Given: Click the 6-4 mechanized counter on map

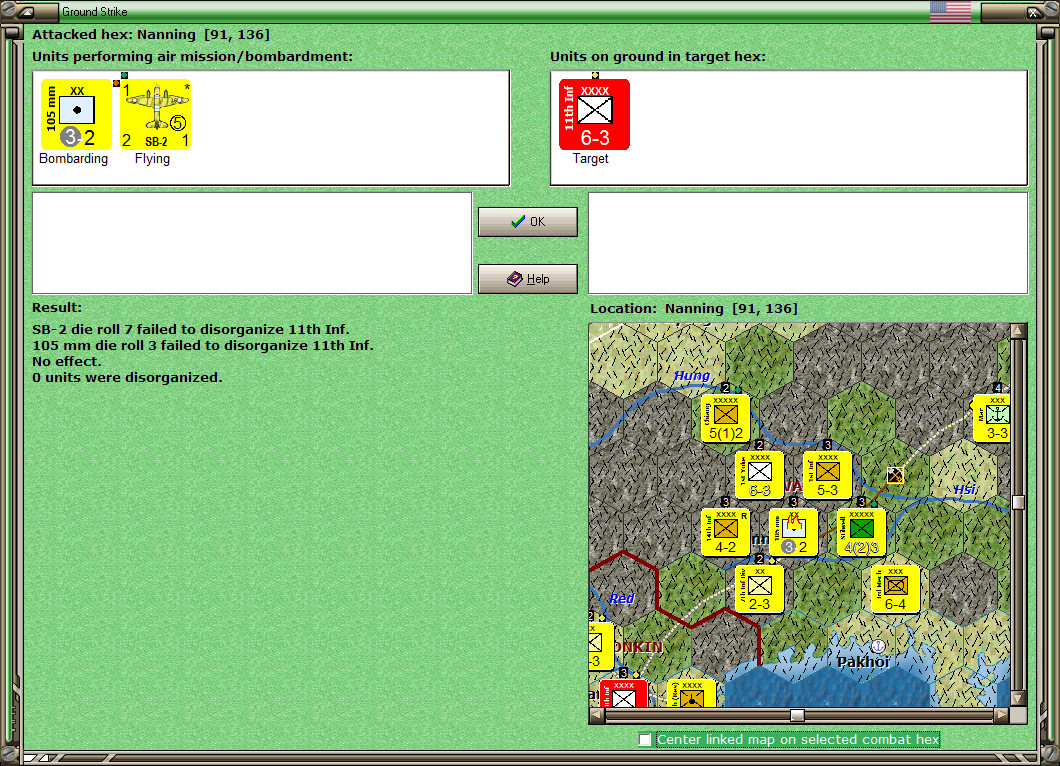Looking at the screenshot, I should click(895, 589).
